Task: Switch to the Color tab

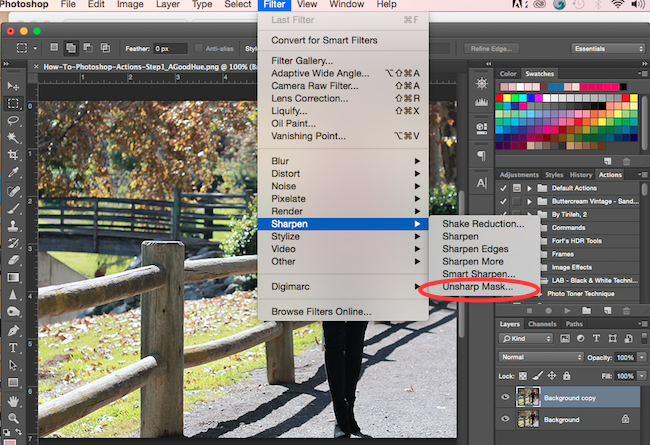Action: pyautogui.click(x=508, y=74)
